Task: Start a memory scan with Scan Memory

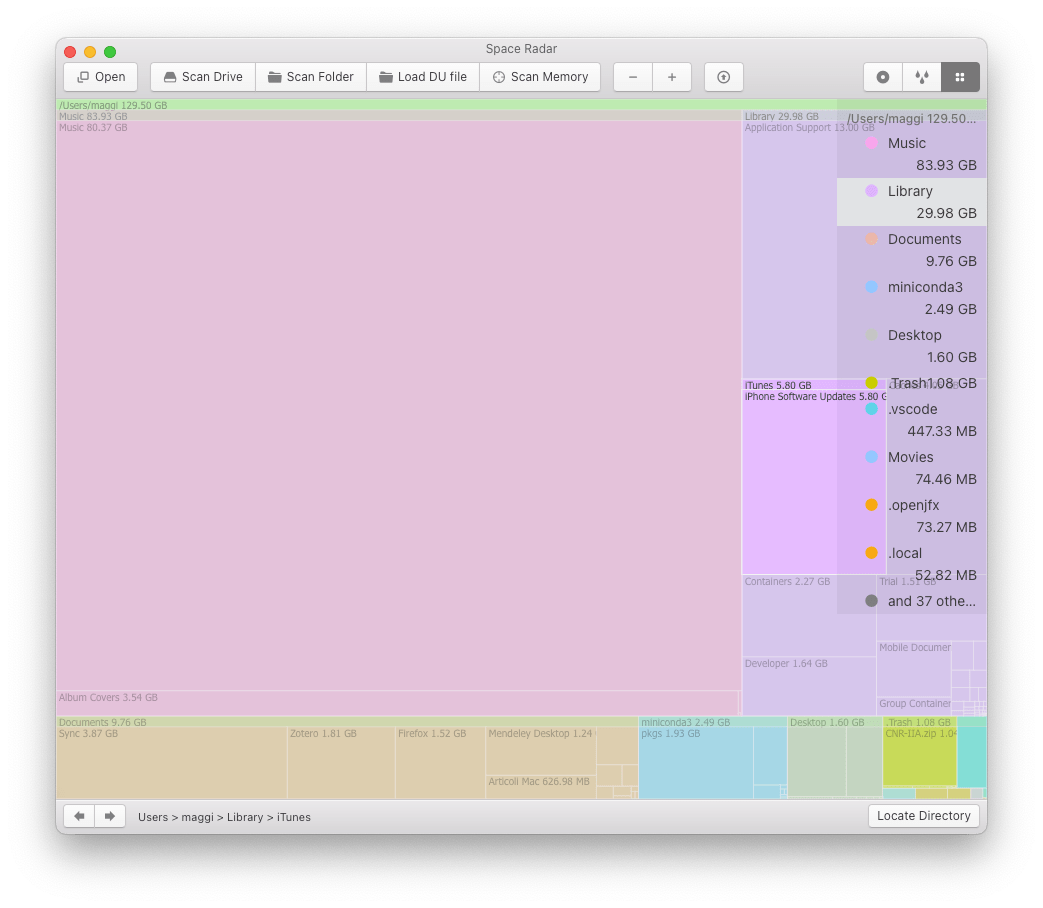Action: (x=539, y=77)
